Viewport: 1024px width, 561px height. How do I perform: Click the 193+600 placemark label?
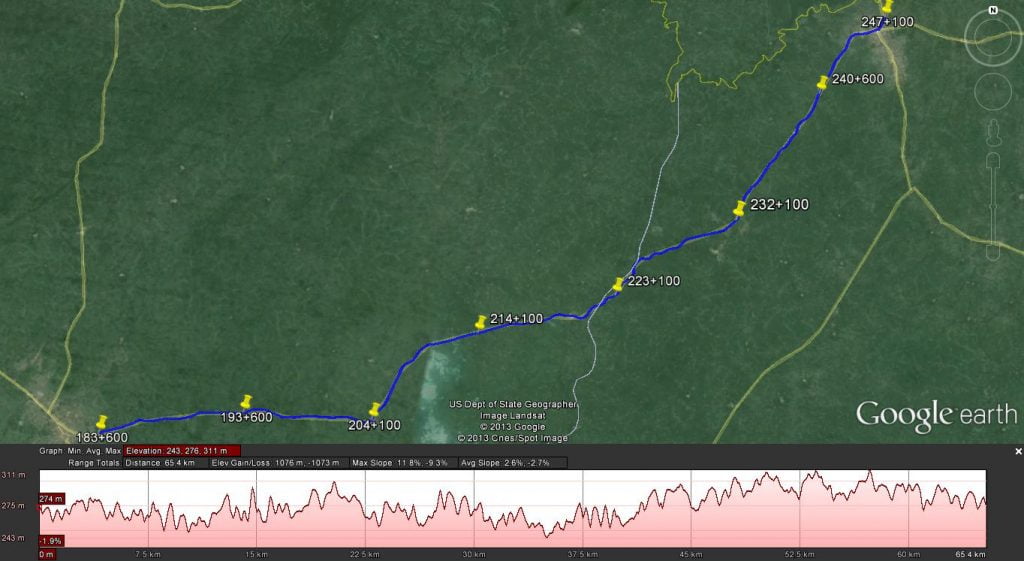coord(246,417)
